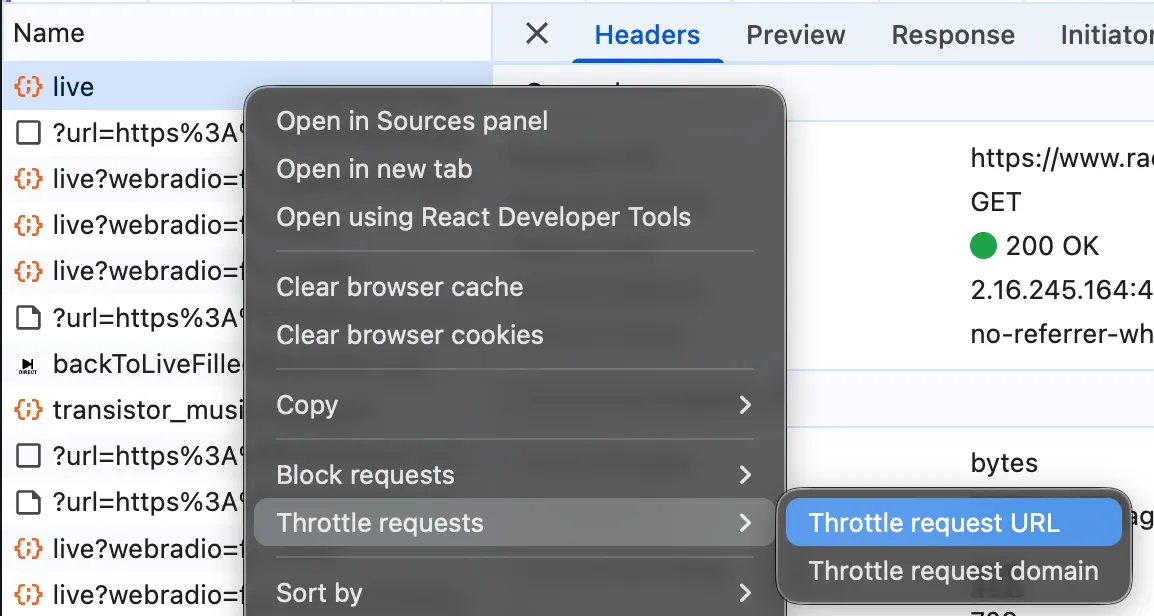
Task: Click the GET request method value
Action: click(x=996, y=202)
